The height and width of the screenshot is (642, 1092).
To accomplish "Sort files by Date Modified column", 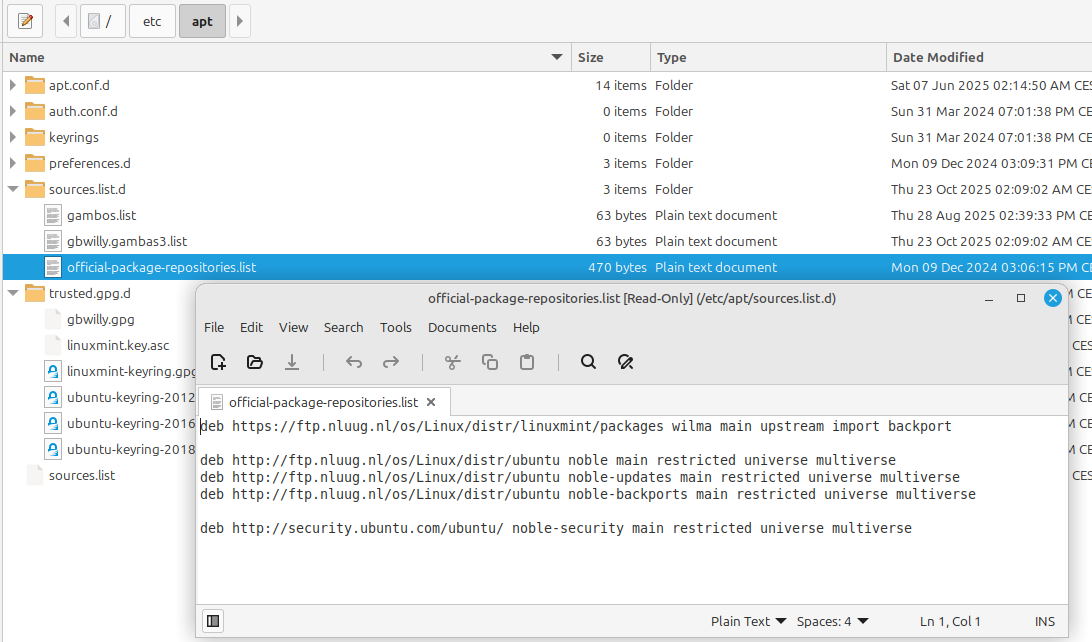I will pyautogui.click(x=938, y=57).
